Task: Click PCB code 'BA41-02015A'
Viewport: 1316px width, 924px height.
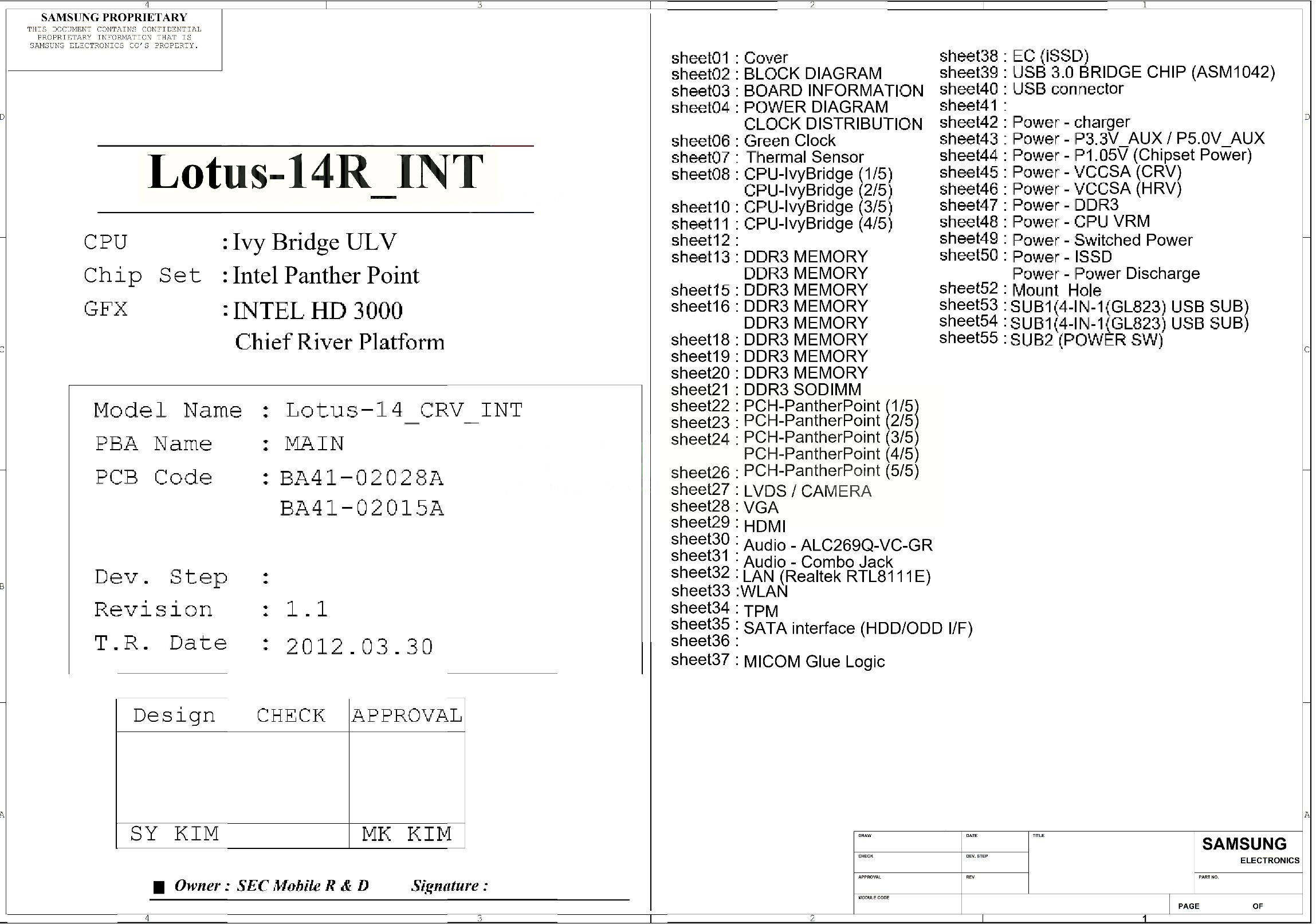Action: (362, 509)
